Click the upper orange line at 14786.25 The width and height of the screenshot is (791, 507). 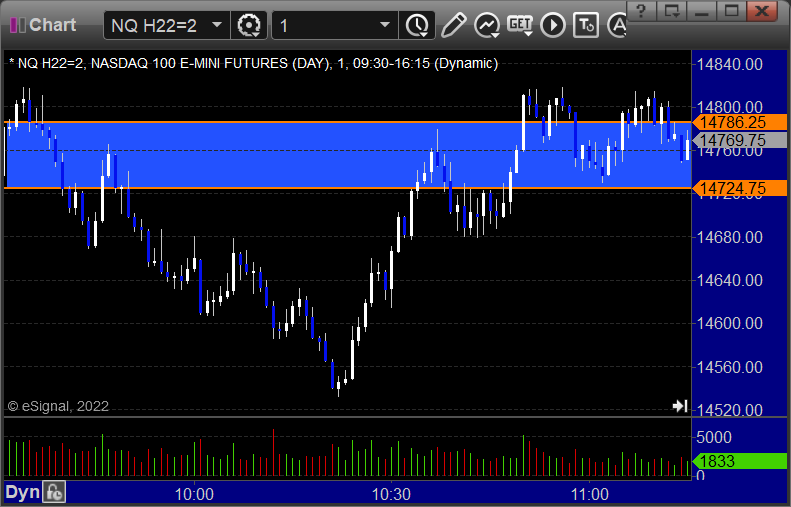pyautogui.click(x=348, y=122)
